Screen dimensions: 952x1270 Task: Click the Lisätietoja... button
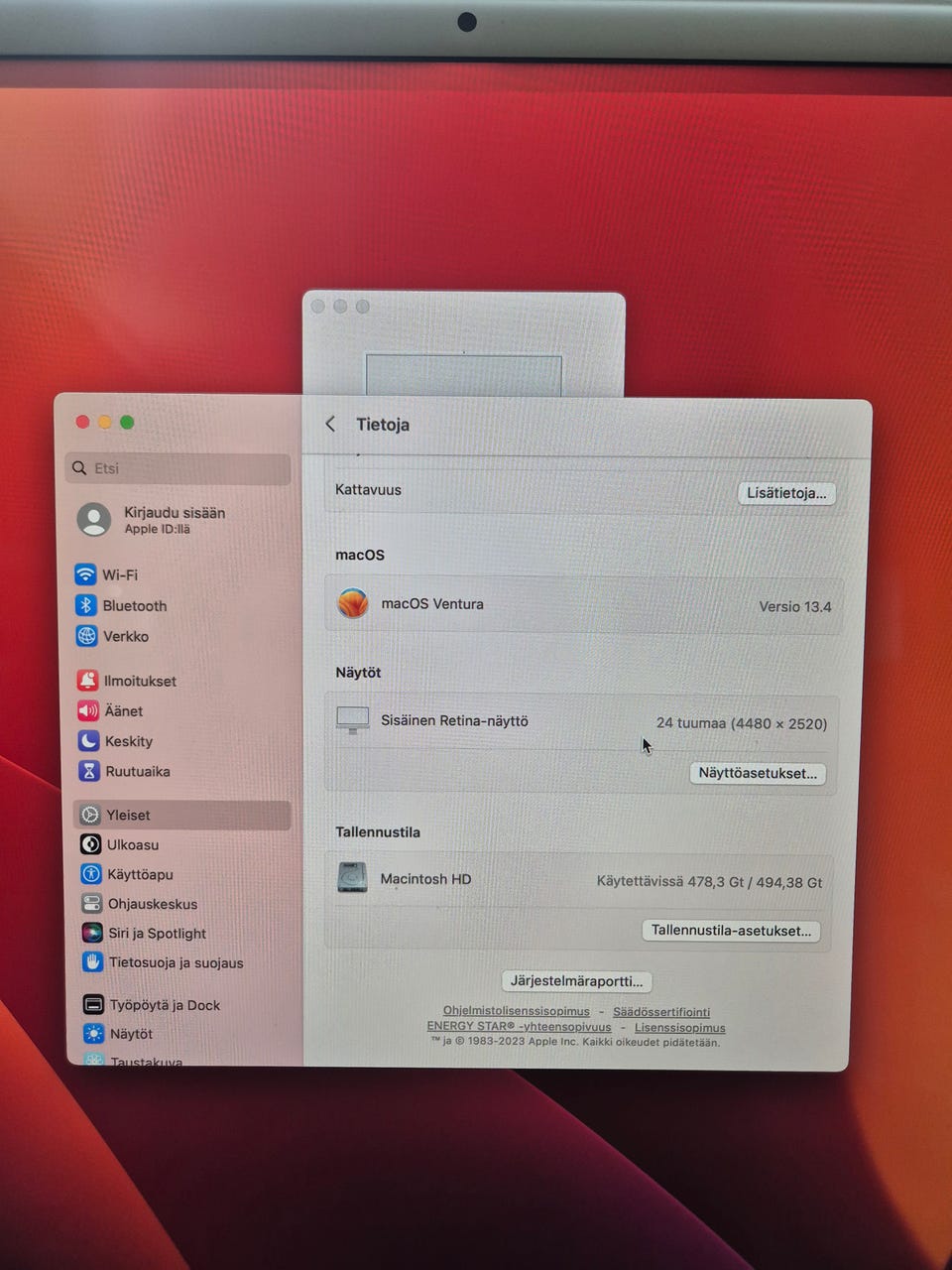tap(786, 493)
